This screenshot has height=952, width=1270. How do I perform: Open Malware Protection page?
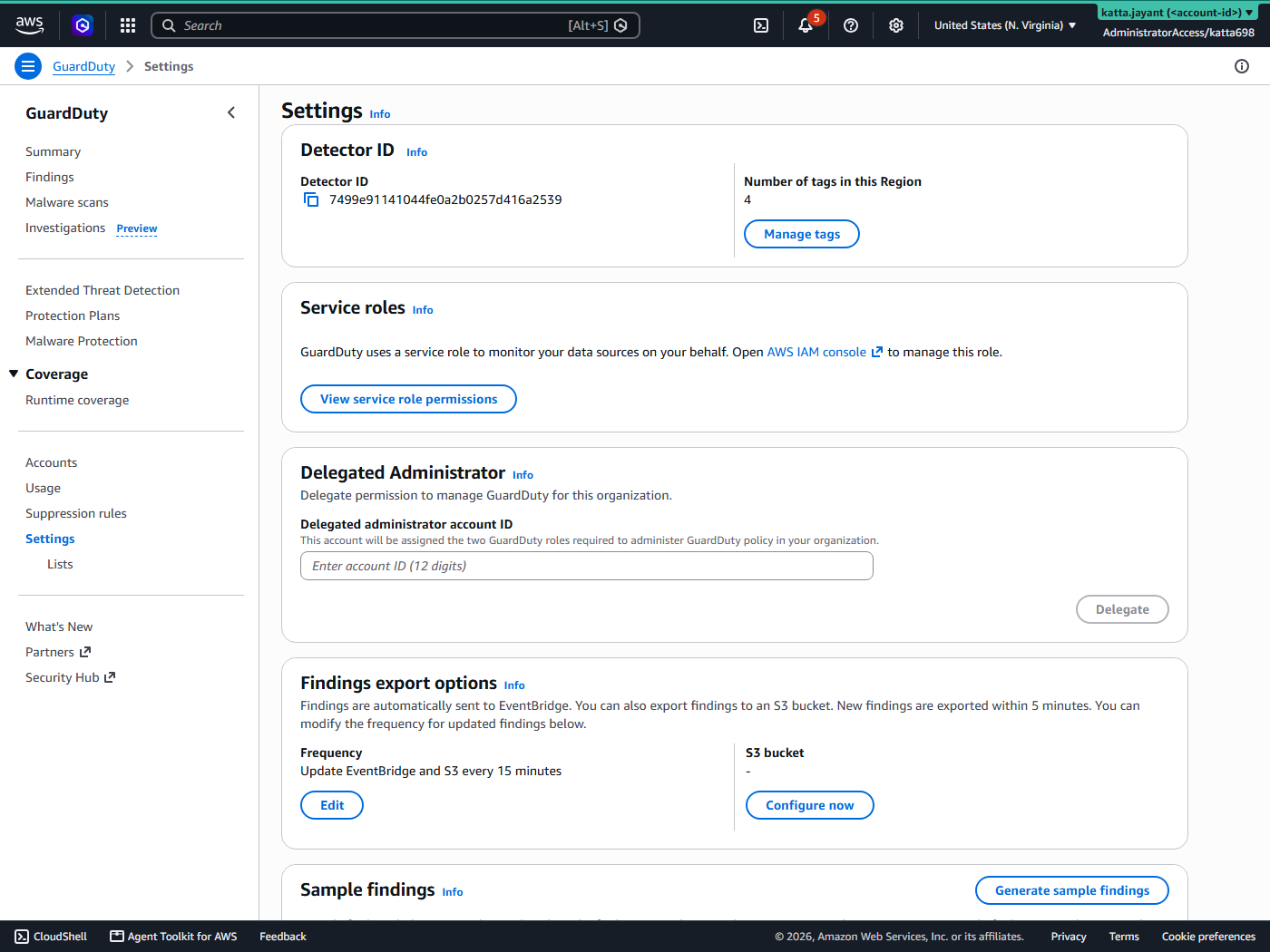pos(82,341)
